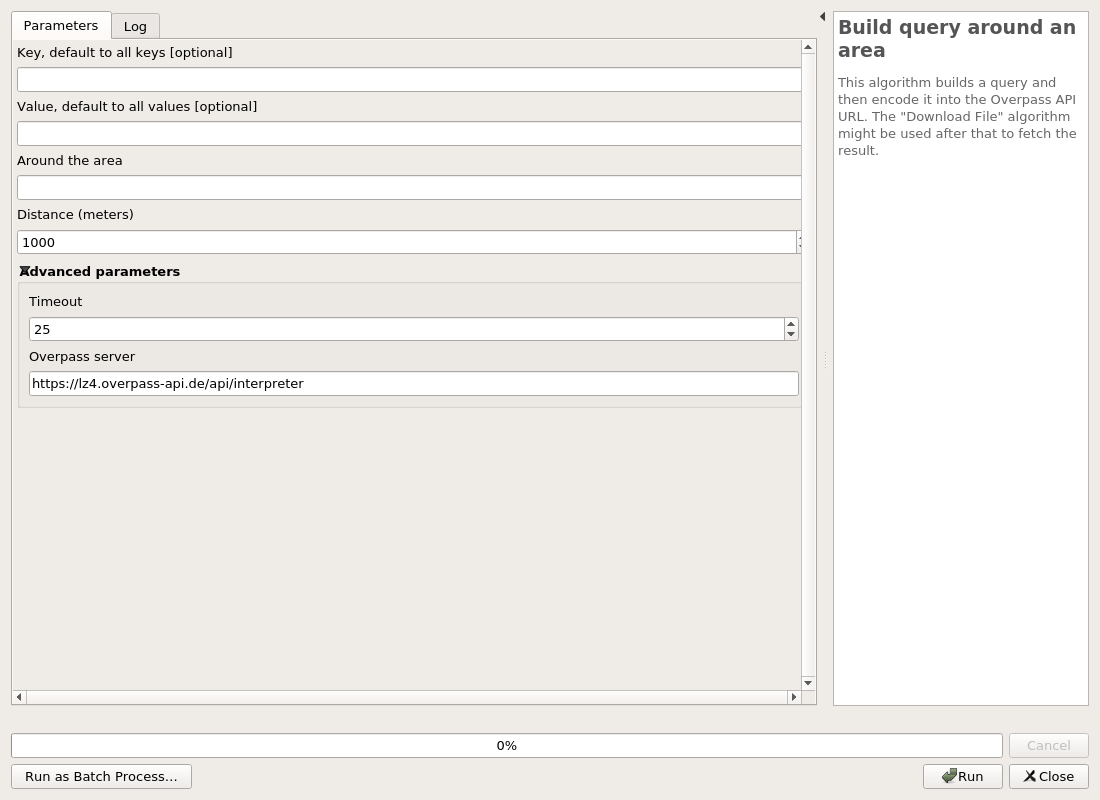Click the vertical scrollbar down arrow
Screen dimensions: 1100x800
tap(807, 682)
